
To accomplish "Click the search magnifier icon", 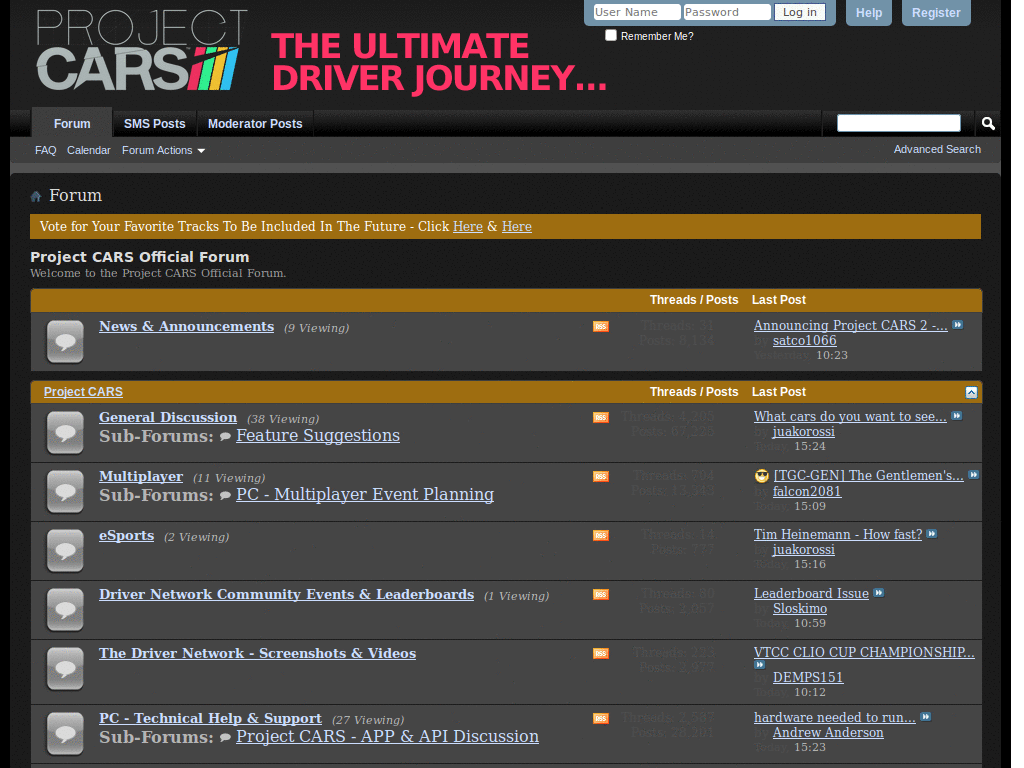I will tap(988, 123).
